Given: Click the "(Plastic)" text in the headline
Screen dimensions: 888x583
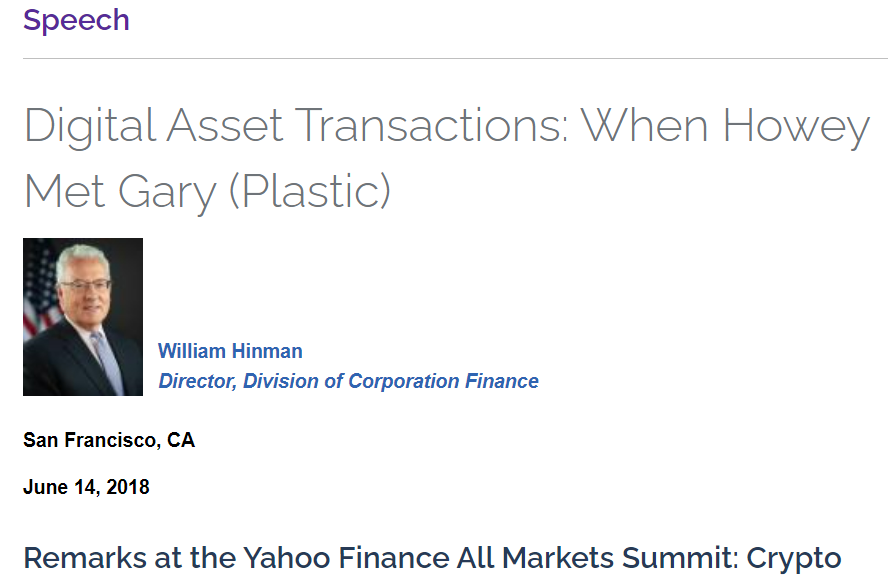Looking at the screenshot, I should 310,190.
